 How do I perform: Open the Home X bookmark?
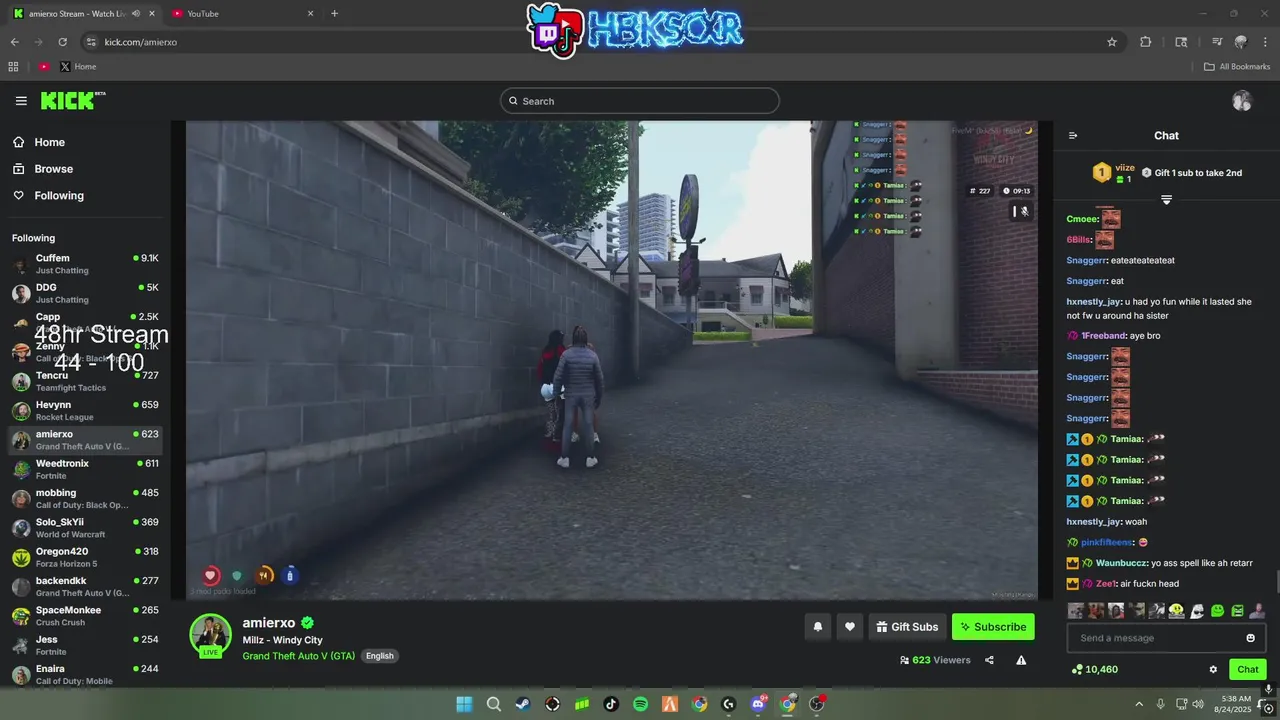pos(78,67)
